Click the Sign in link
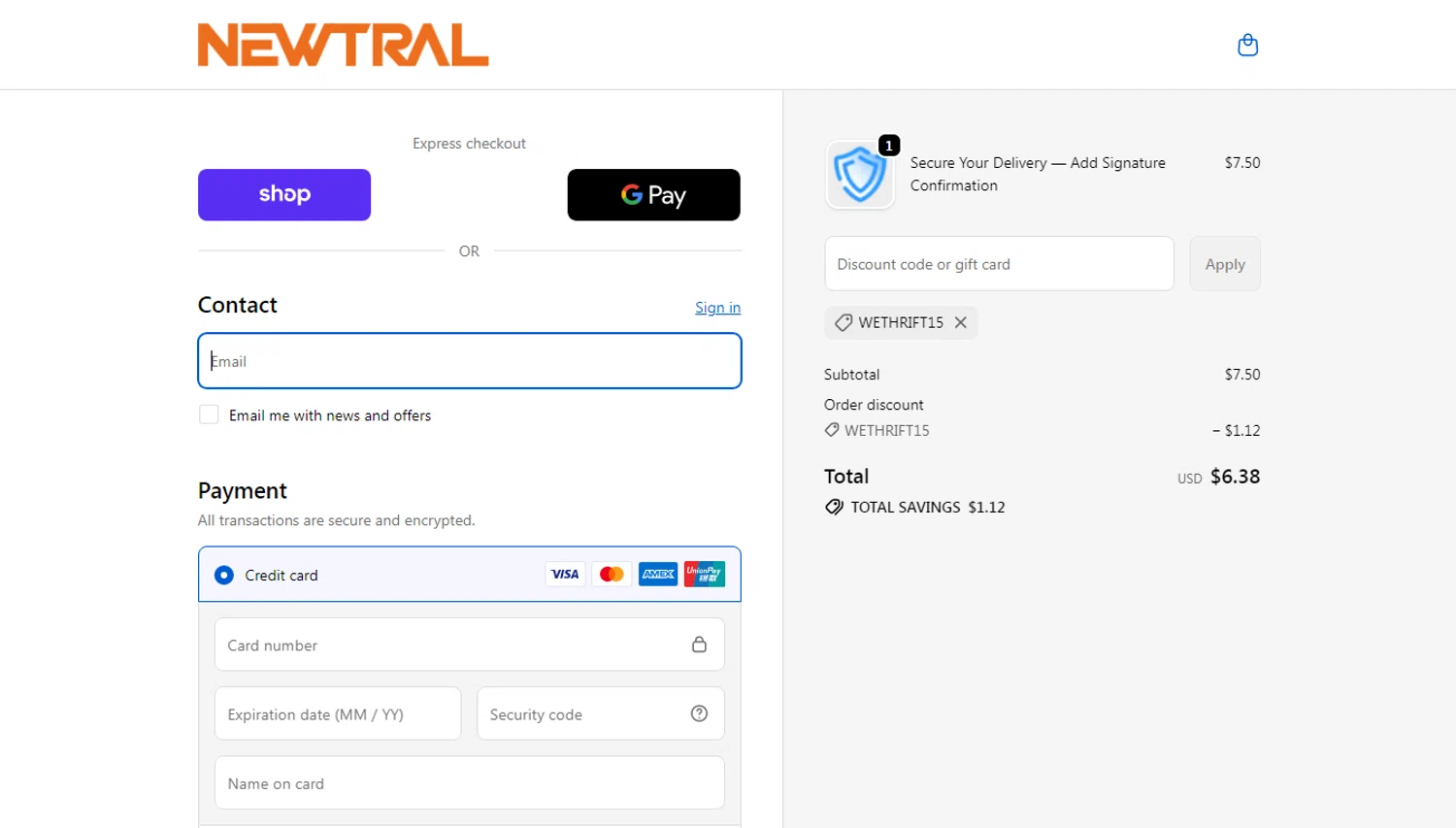The image size is (1456, 828). click(717, 308)
